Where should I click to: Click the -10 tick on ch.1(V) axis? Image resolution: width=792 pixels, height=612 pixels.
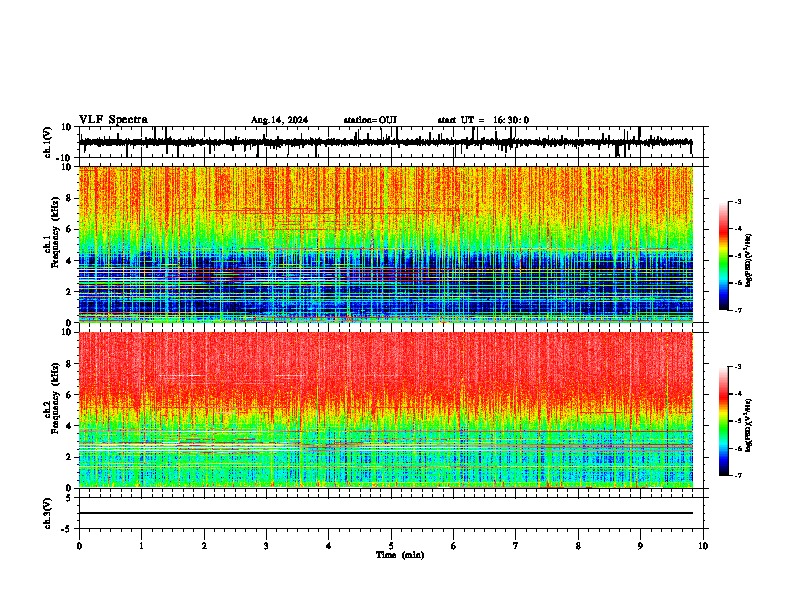point(65,158)
